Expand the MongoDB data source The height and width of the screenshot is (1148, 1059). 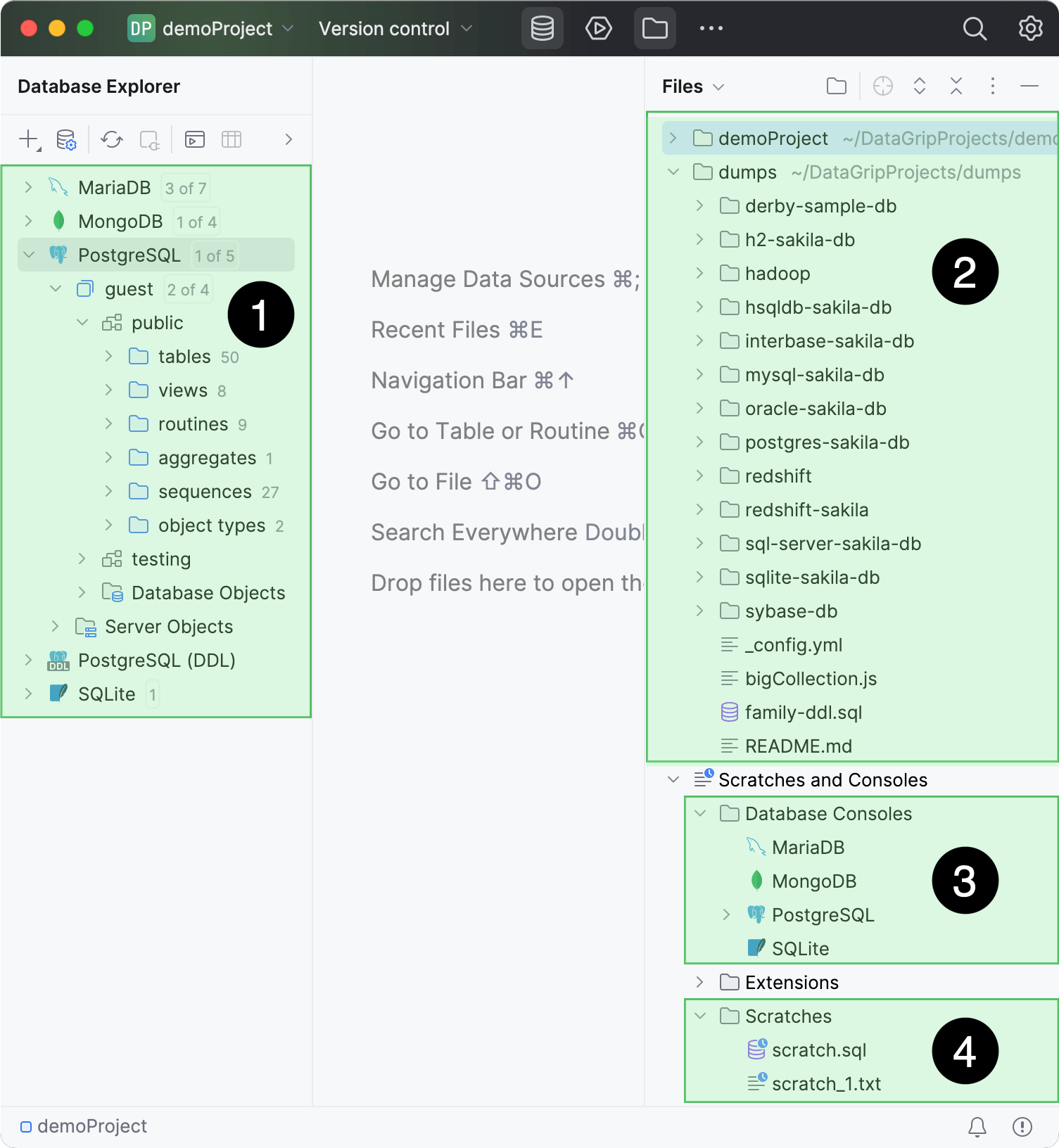(28, 221)
